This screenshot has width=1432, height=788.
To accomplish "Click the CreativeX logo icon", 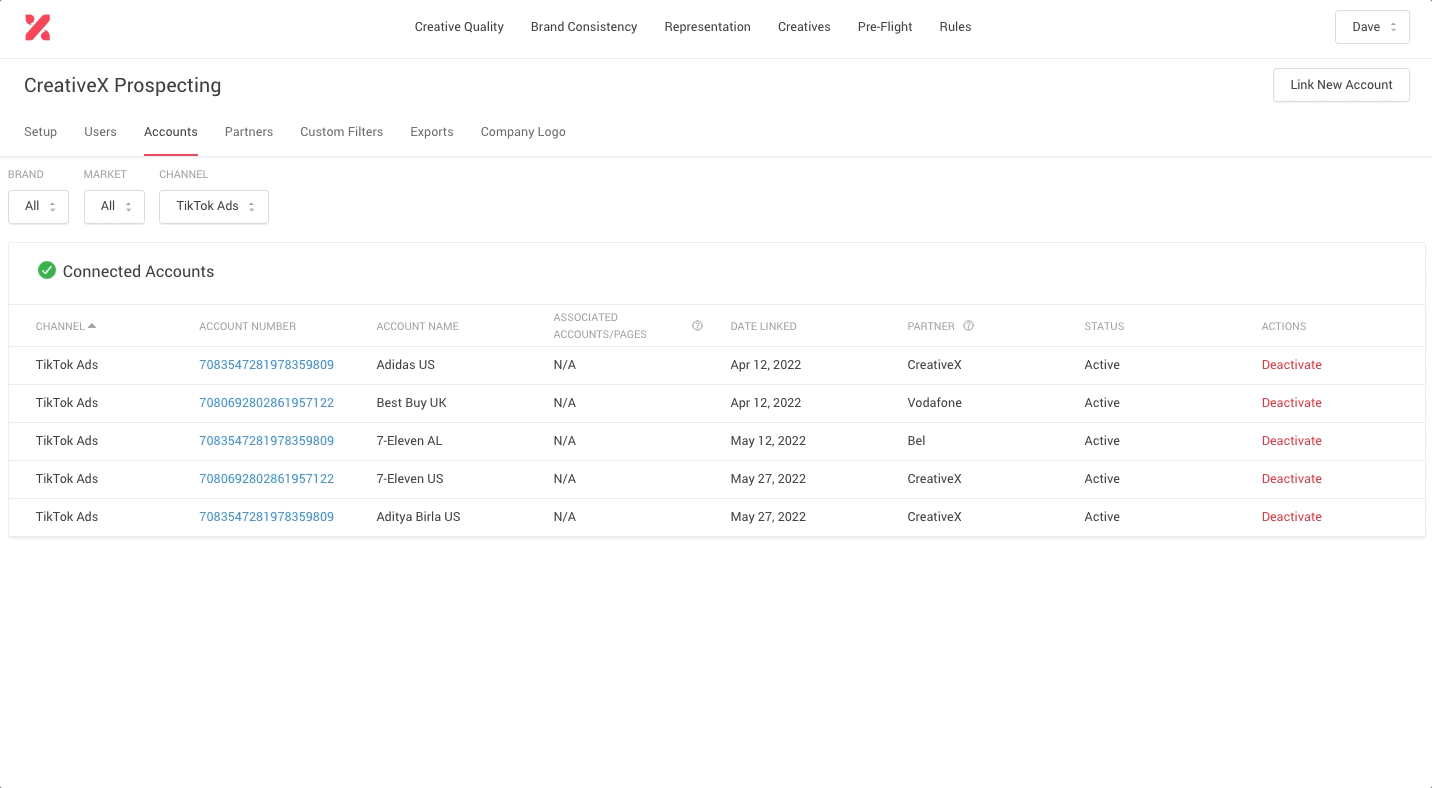I will pos(38,28).
